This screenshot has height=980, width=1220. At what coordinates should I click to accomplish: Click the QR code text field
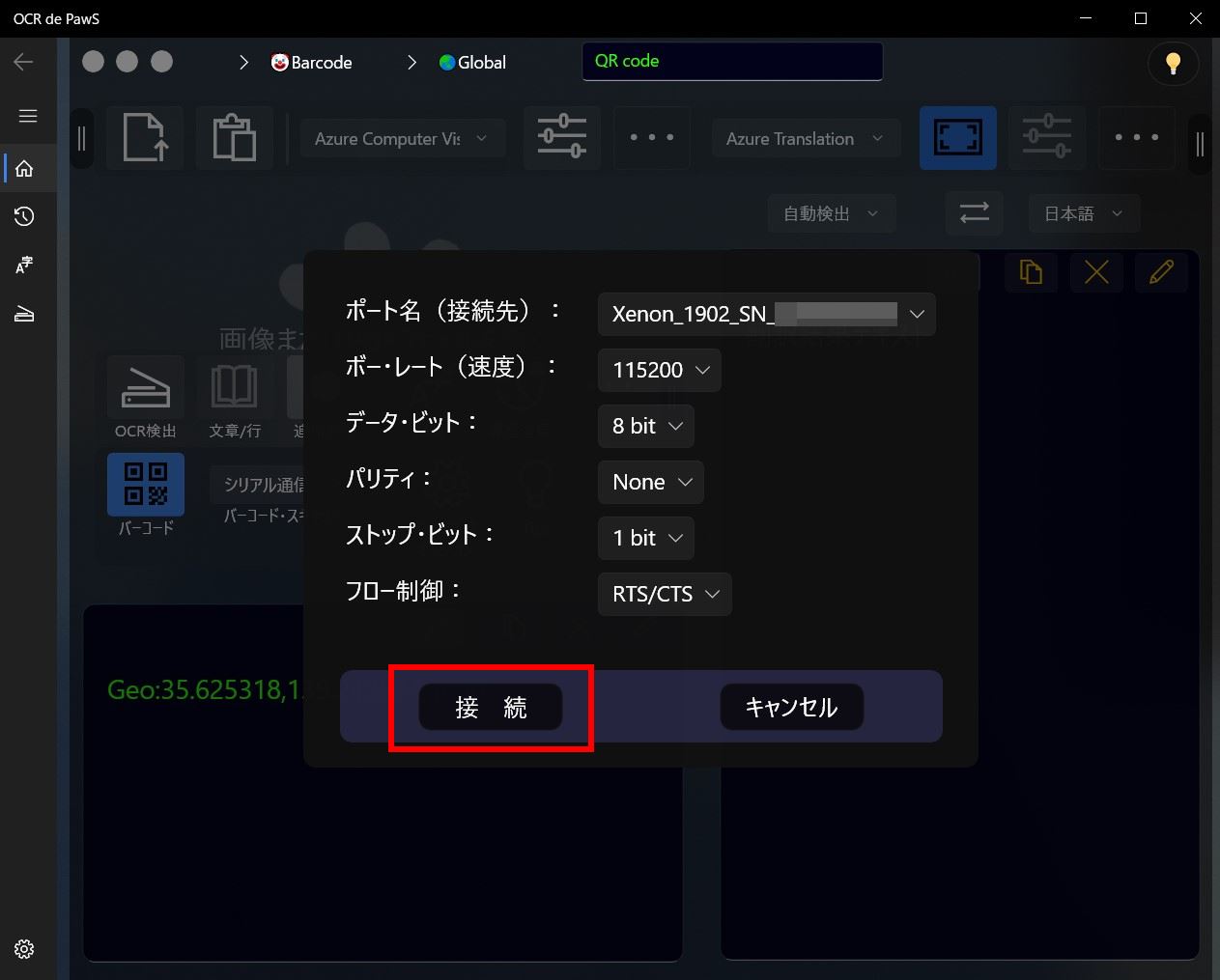[732, 62]
